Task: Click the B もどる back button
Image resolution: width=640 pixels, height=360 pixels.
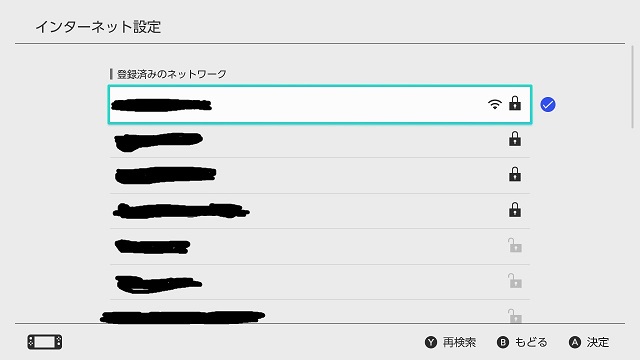Action: [x=522, y=342]
